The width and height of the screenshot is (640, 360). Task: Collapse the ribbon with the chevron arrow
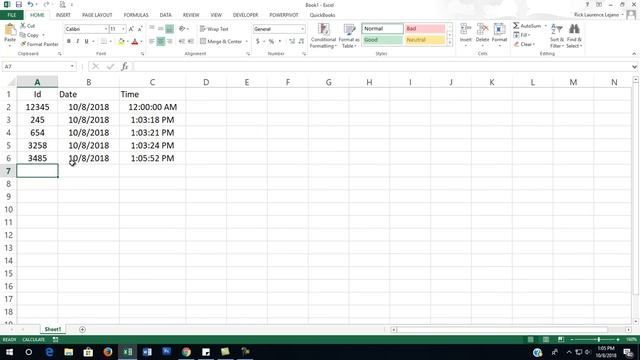pos(634,53)
